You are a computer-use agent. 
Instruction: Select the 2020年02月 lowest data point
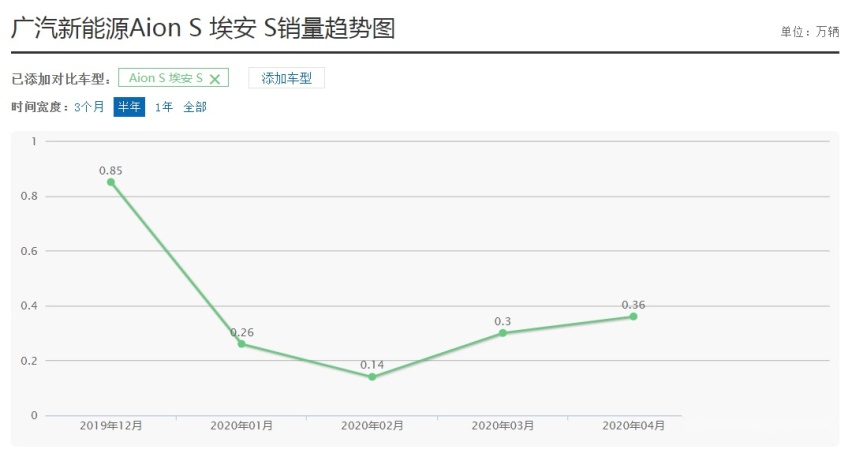pyautogui.click(x=372, y=377)
